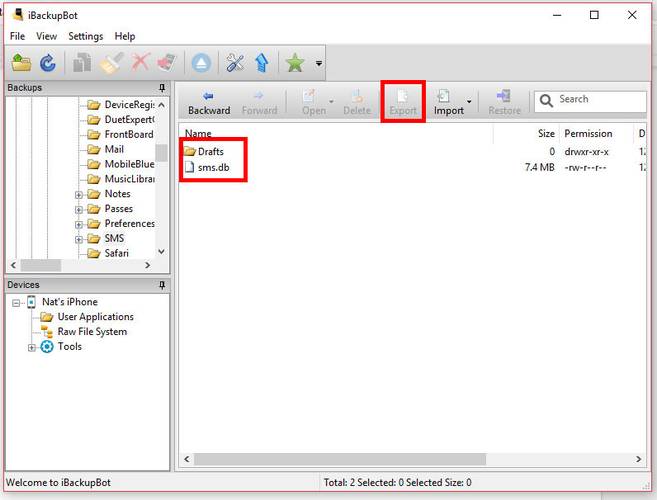Click file list horizontal scrollbar right arrow
Image resolution: width=657 pixels, height=500 pixels.
pyautogui.click(x=639, y=459)
